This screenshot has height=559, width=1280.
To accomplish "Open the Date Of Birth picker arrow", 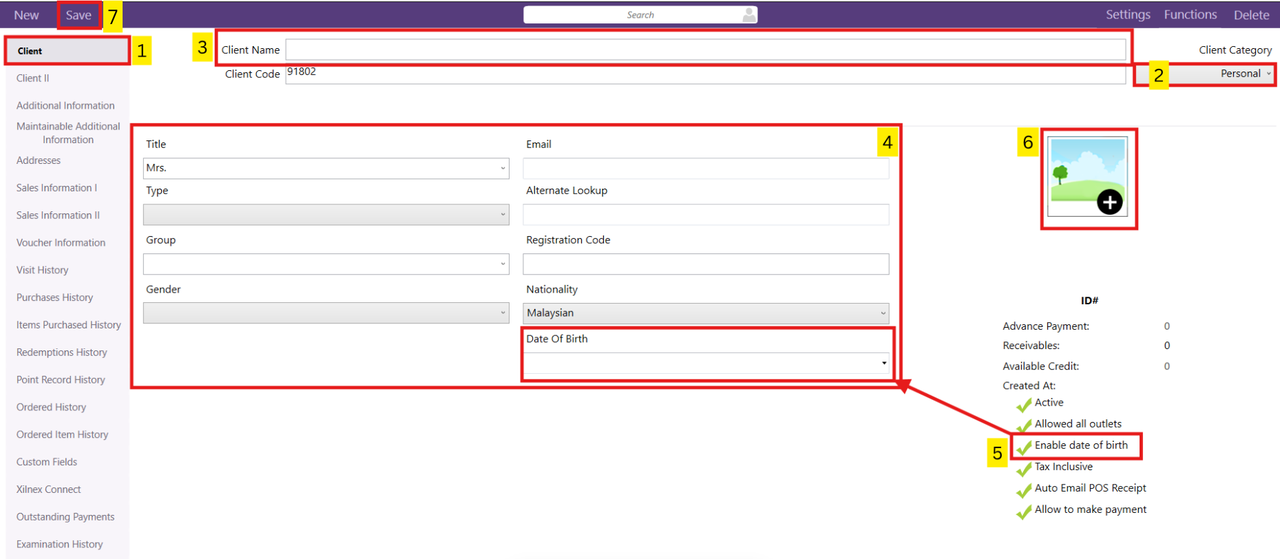I will (884, 363).
